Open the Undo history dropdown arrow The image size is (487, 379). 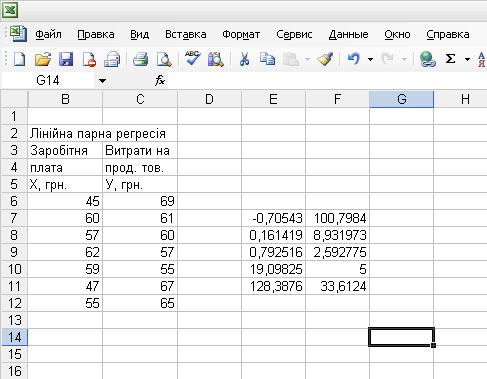click(x=370, y=60)
